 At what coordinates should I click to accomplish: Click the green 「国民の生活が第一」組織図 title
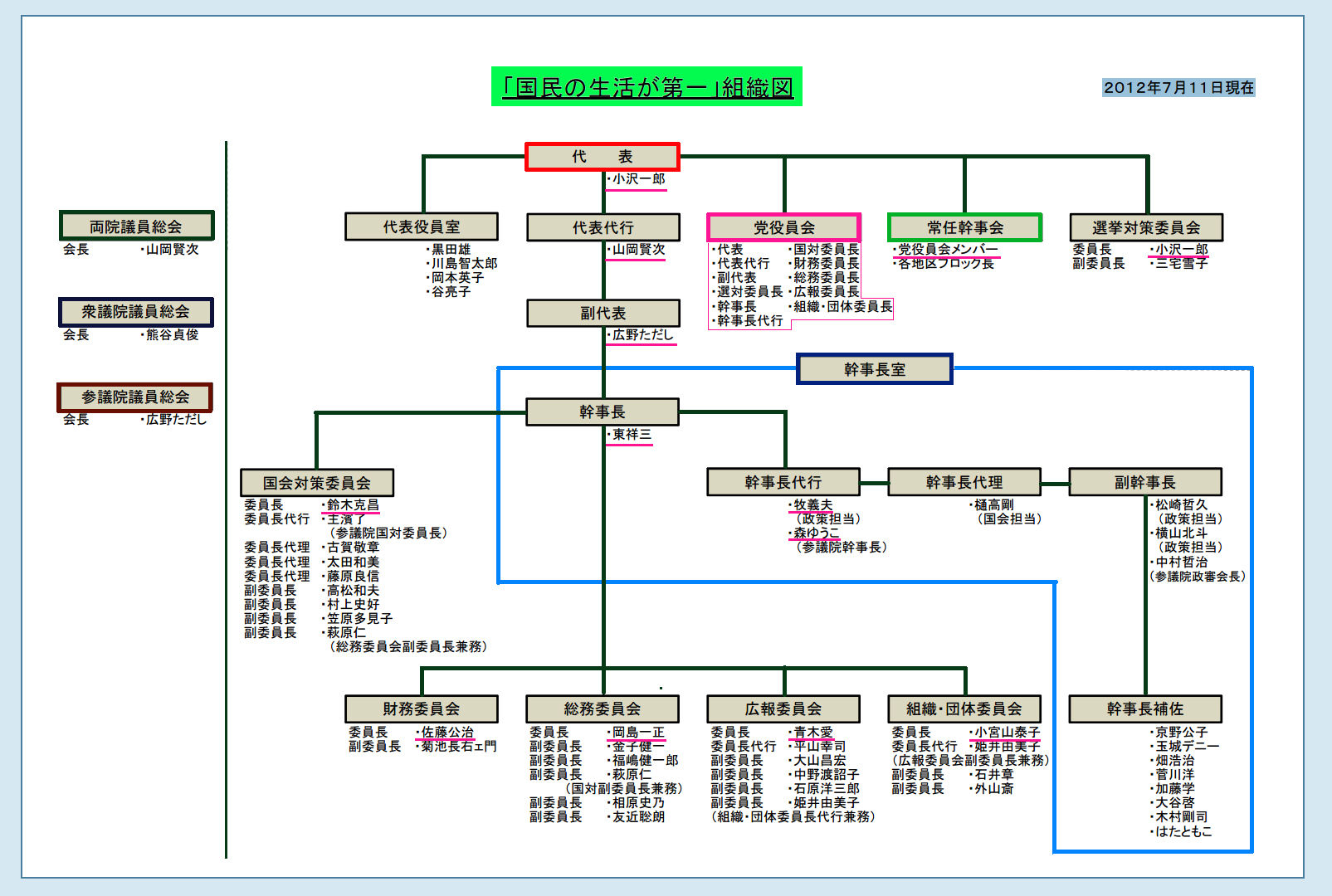tap(646, 86)
